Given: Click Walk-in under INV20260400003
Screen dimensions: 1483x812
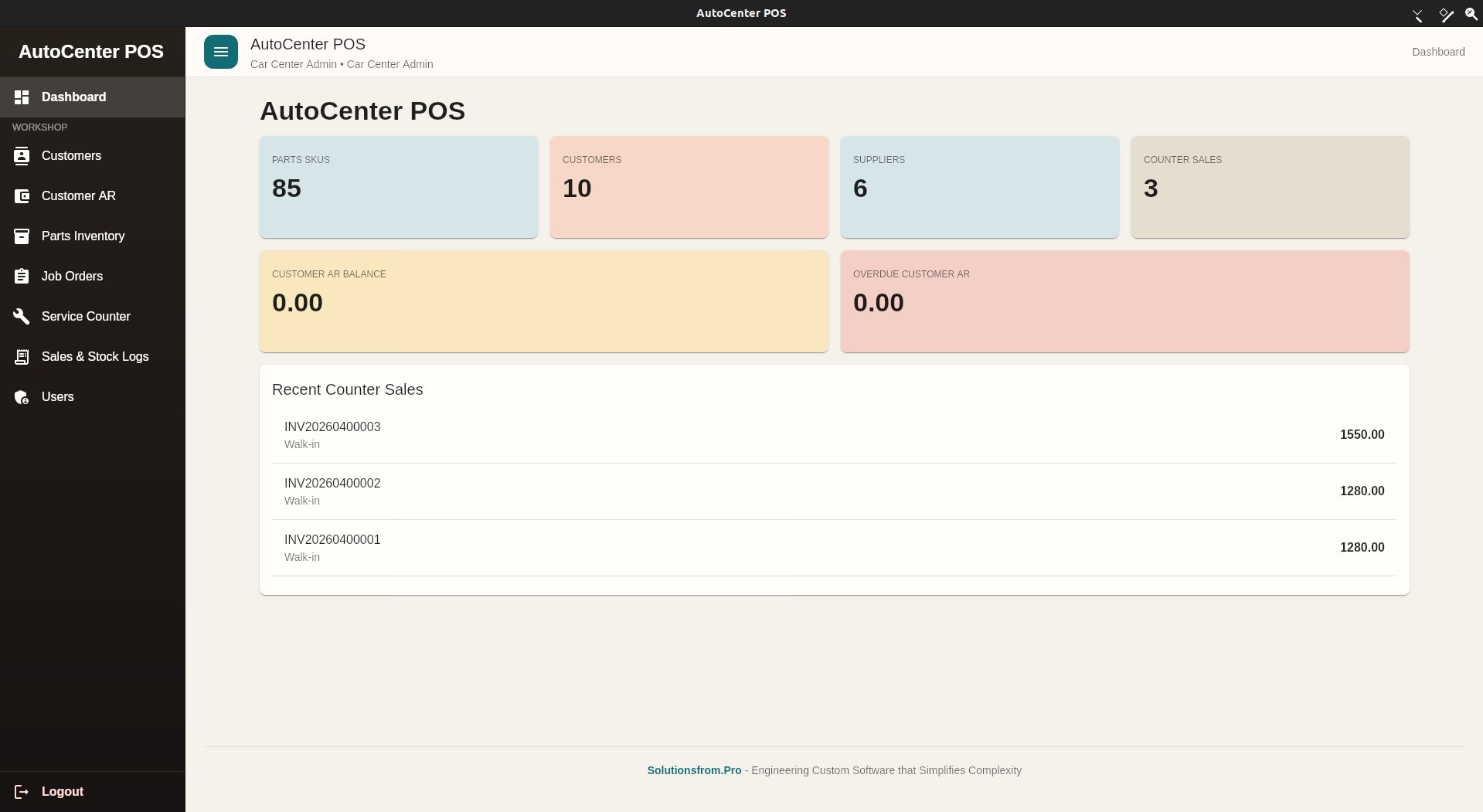Looking at the screenshot, I should 302,445.
